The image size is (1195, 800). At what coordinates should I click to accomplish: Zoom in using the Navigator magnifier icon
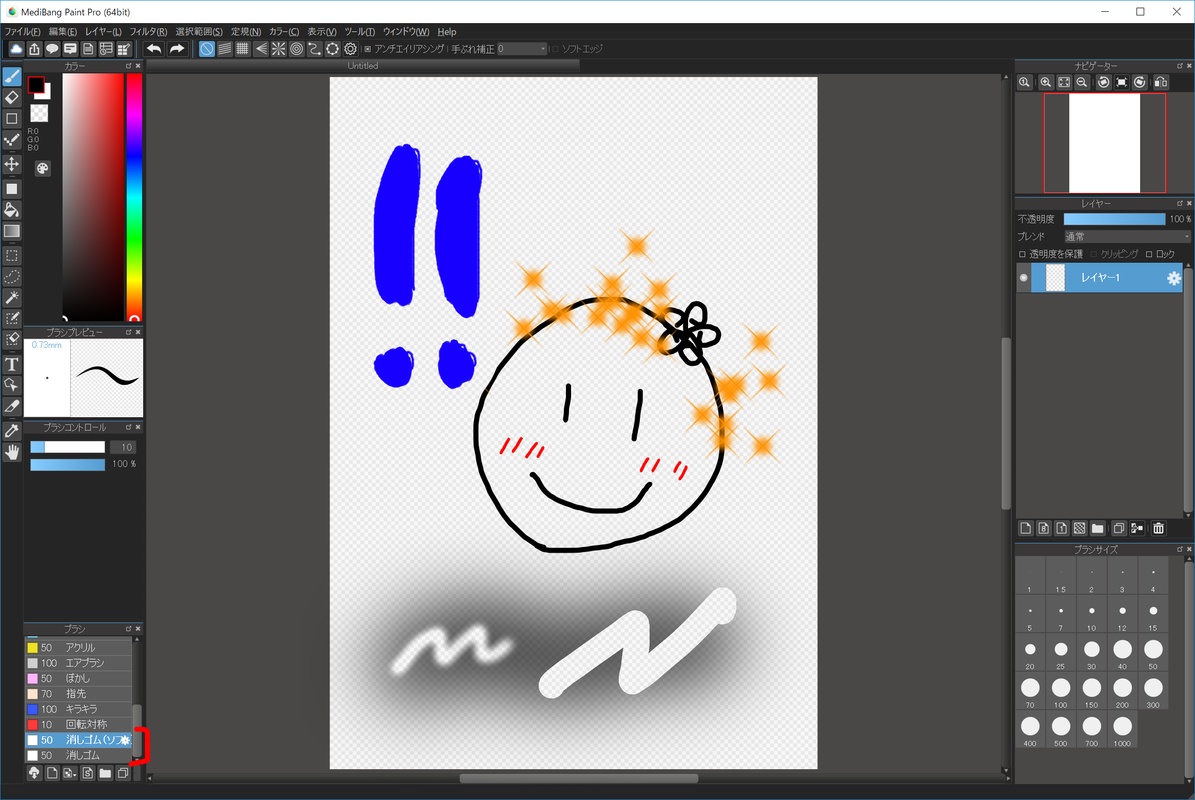click(1045, 83)
